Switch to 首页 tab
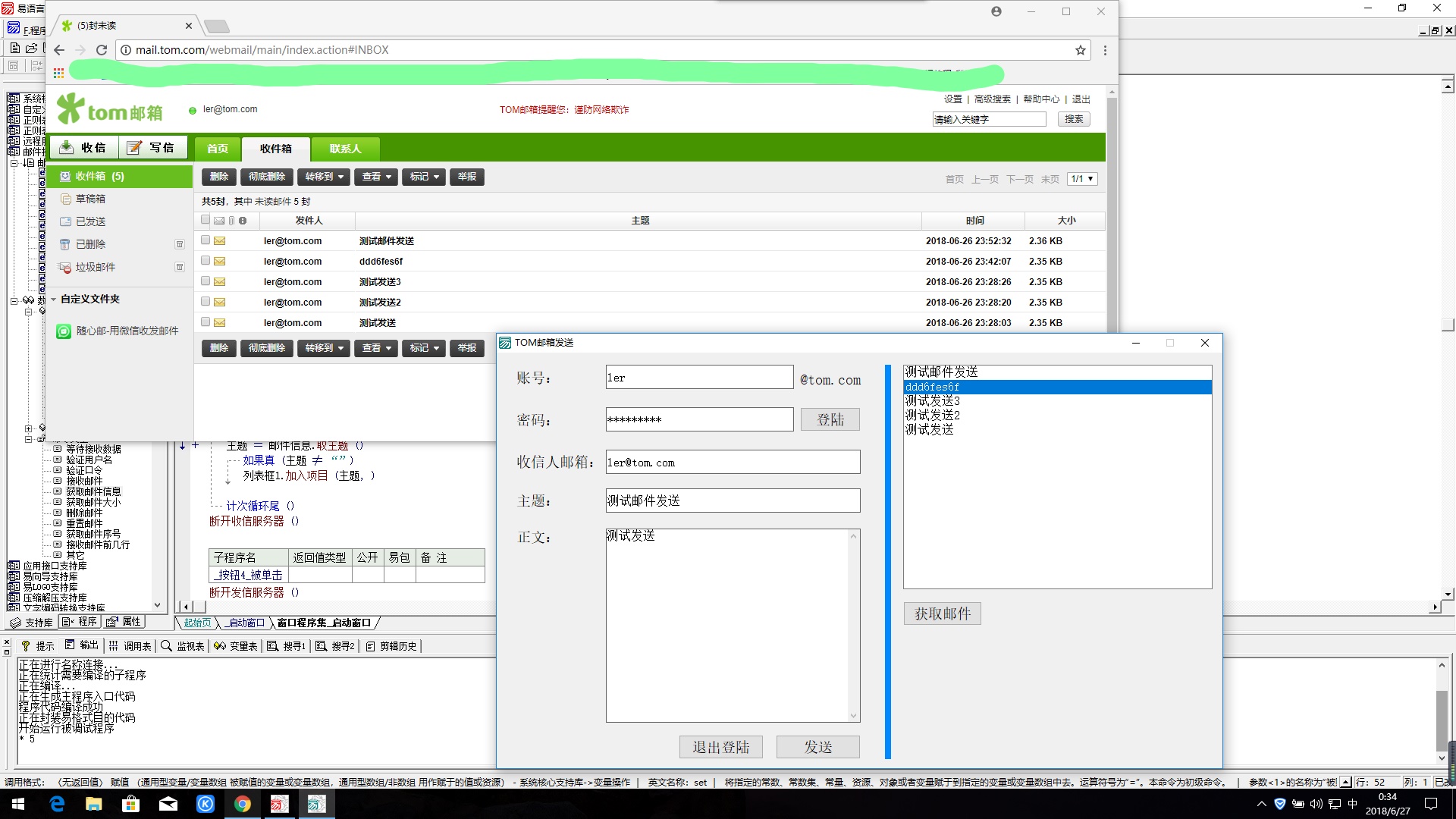Image resolution: width=1456 pixels, height=819 pixels. (218, 149)
